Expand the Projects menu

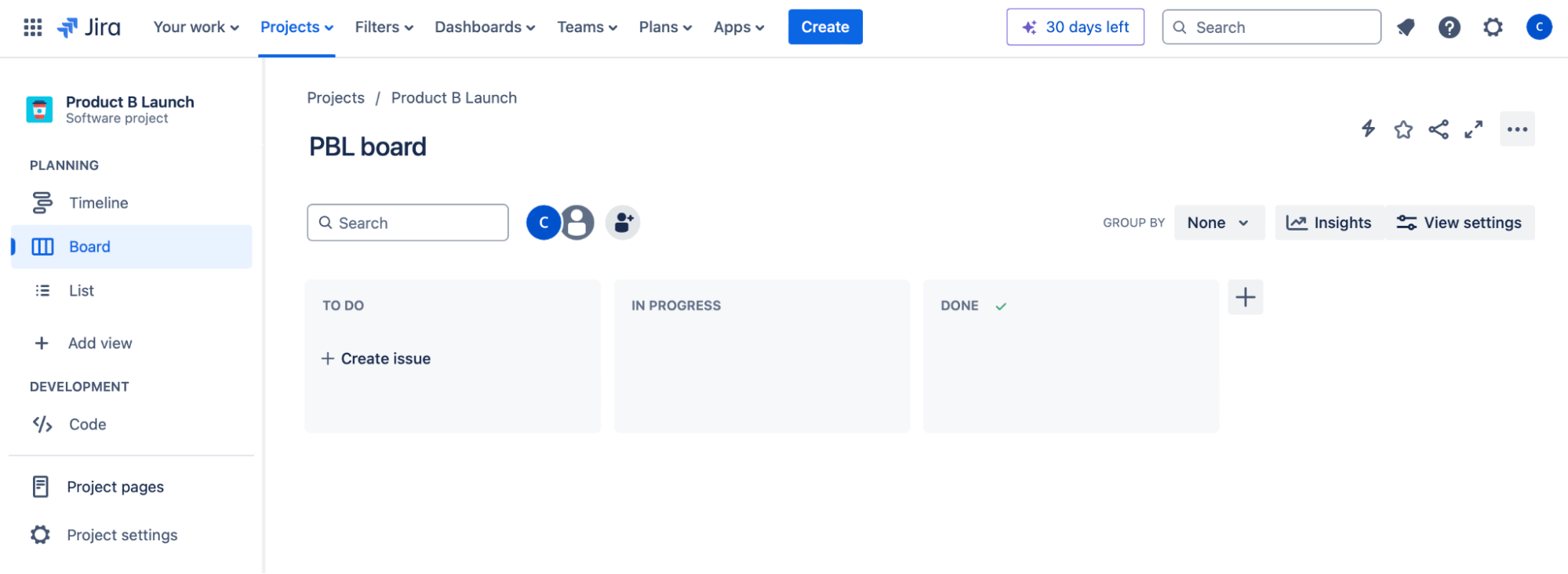coord(296,27)
